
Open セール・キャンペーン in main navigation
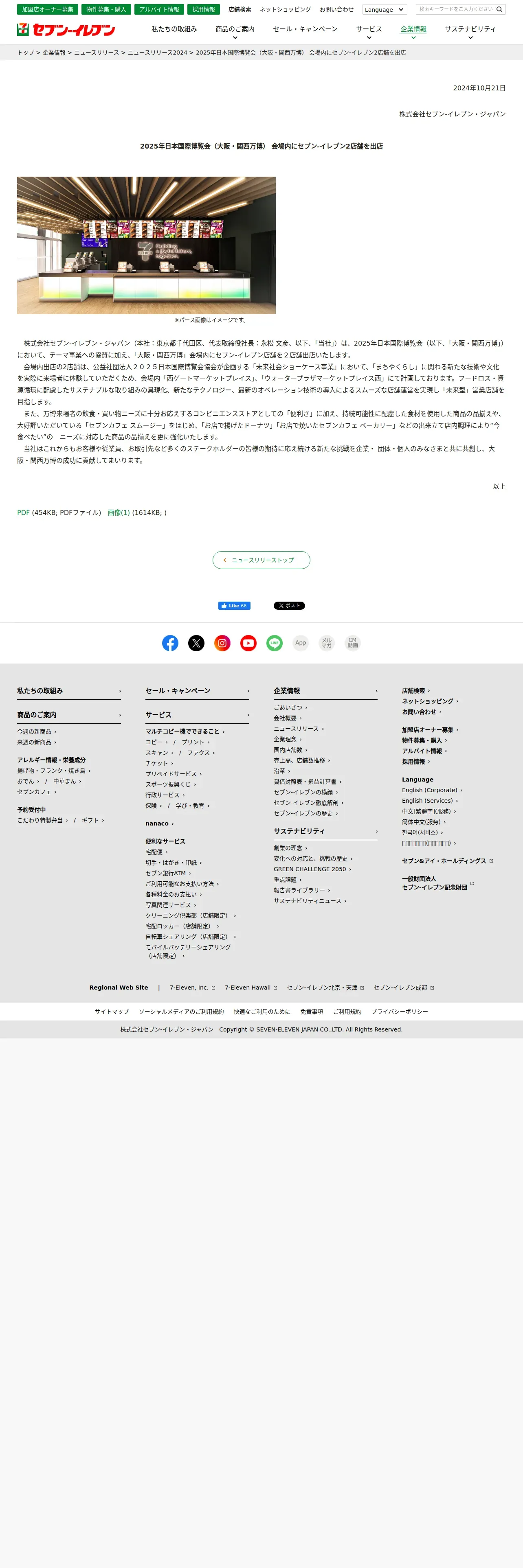(305, 29)
